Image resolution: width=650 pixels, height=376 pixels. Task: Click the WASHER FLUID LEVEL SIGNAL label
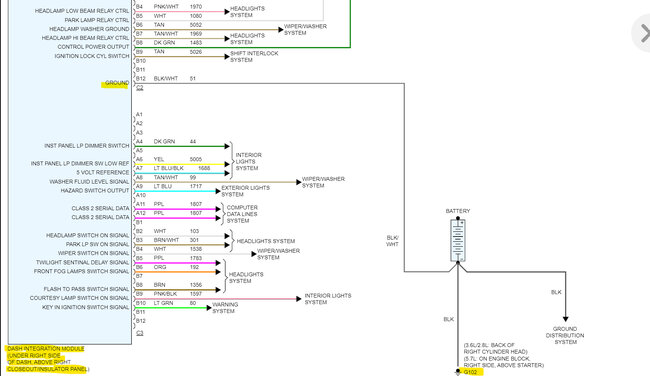[89, 182]
